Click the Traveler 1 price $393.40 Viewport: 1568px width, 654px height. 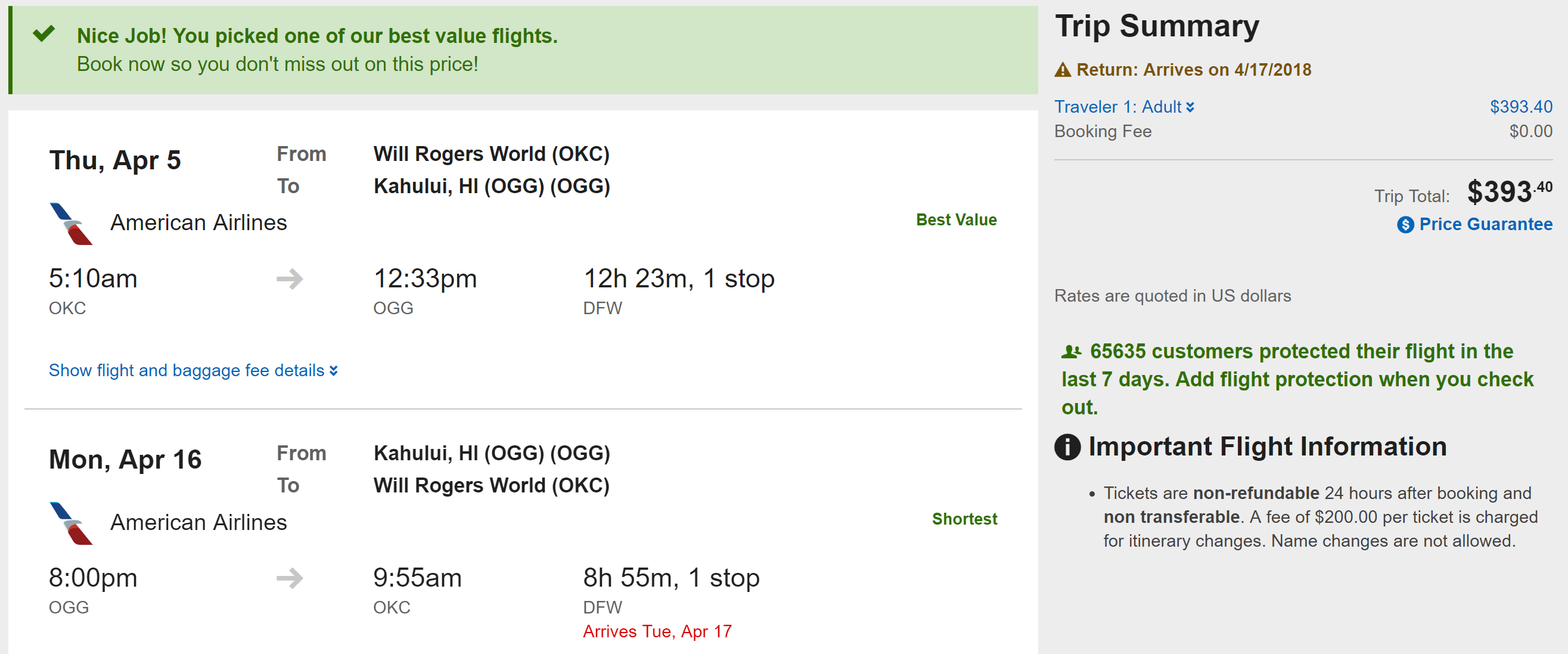tap(1520, 107)
